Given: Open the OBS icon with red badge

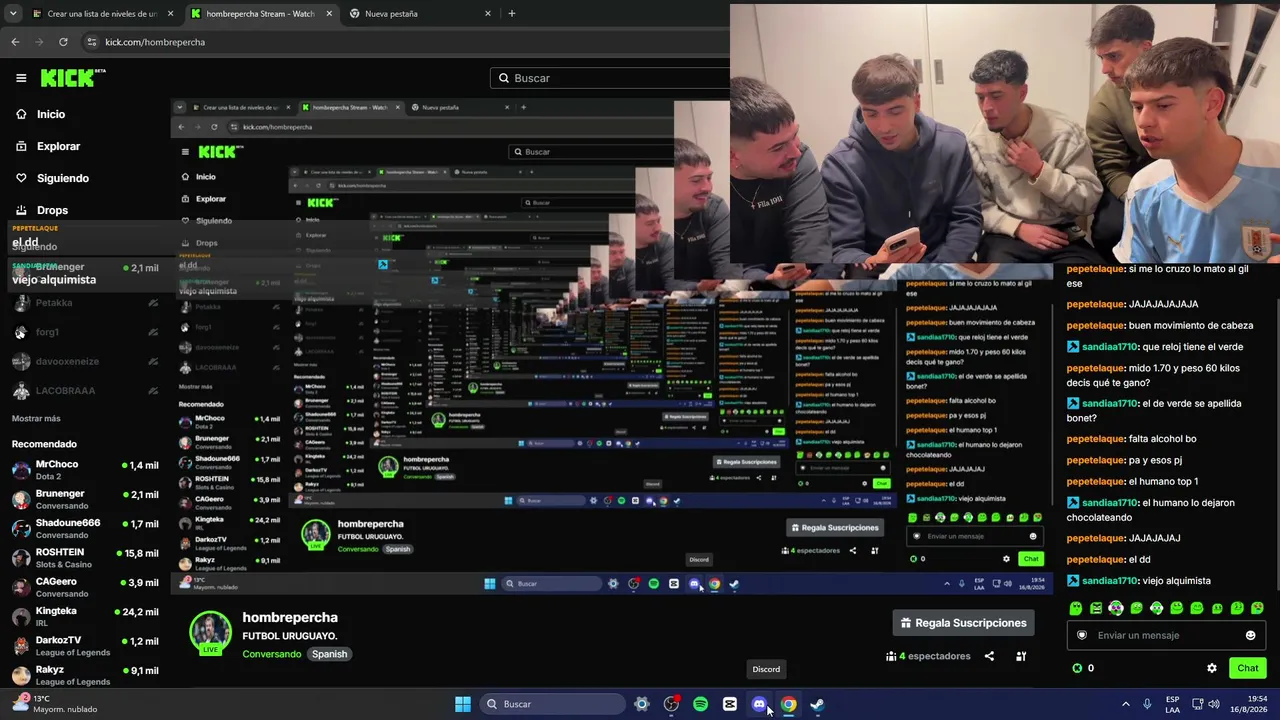Looking at the screenshot, I should pos(671,704).
